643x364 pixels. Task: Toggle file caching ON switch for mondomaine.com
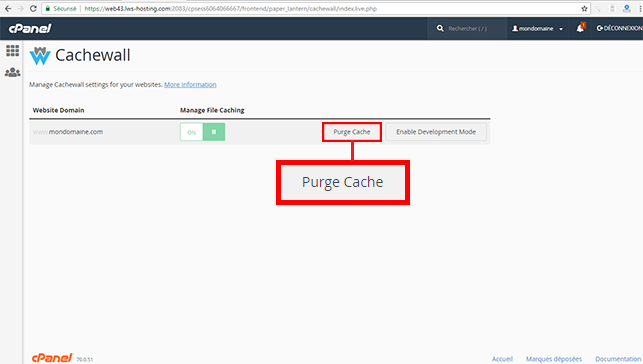[x=203, y=132]
